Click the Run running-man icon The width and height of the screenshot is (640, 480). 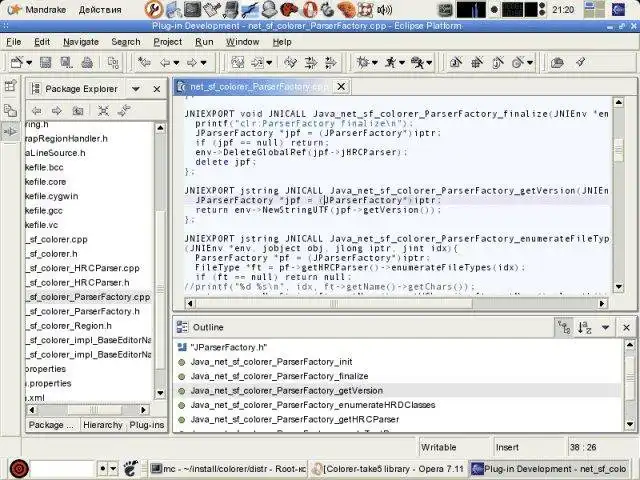(390, 62)
